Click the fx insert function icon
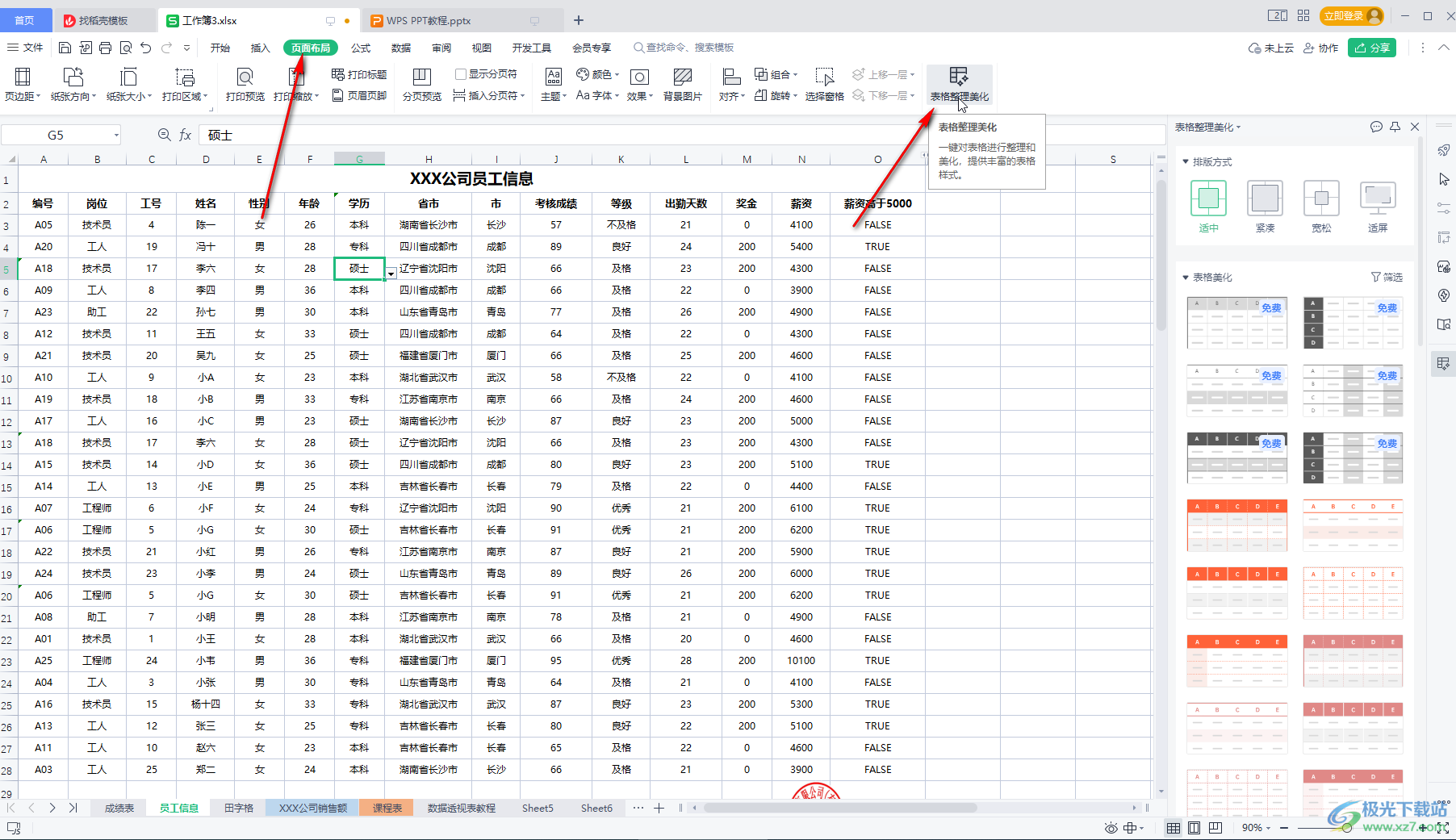This screenshot has width=1456, height=840. 185,135
